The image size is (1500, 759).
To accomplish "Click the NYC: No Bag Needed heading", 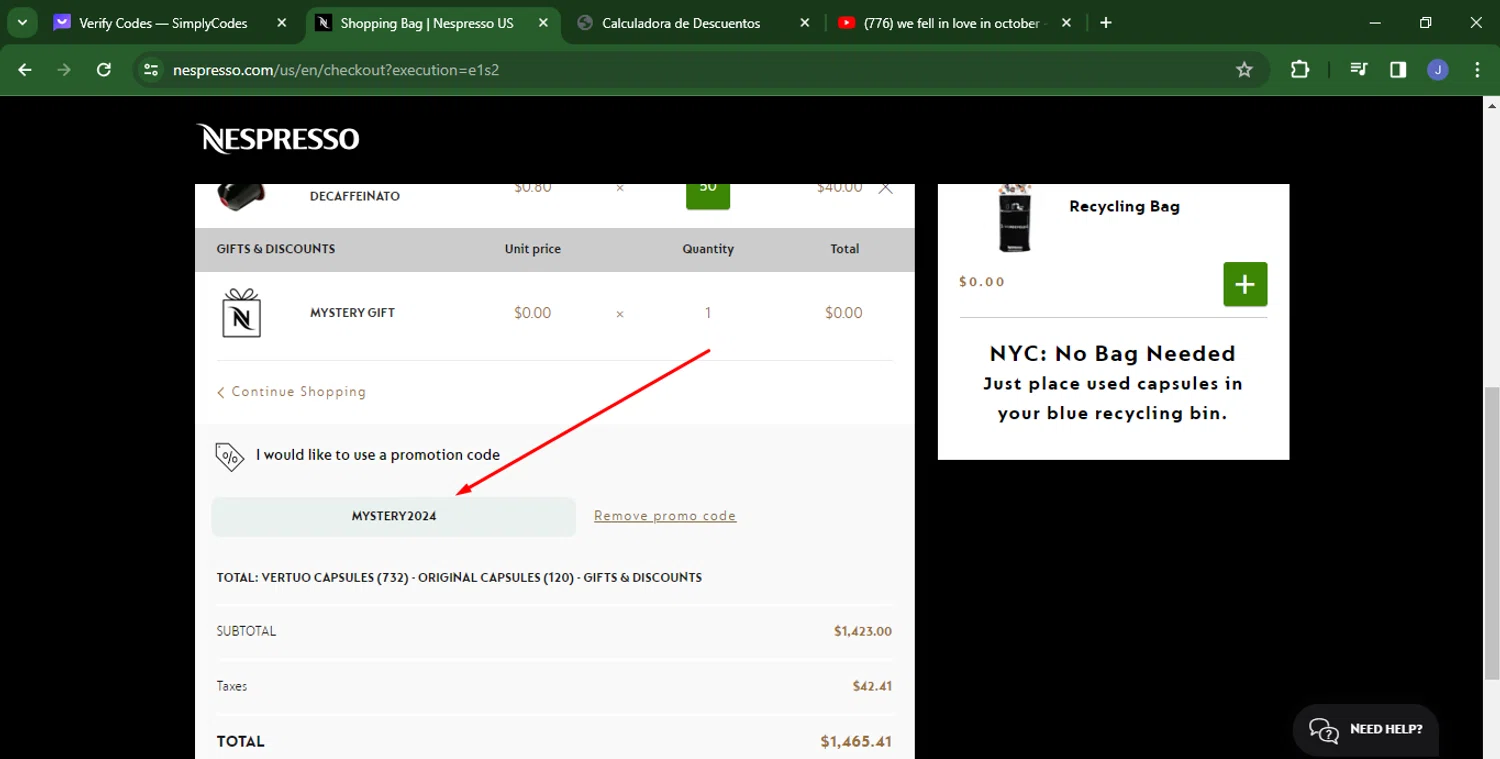I will point(1113,353).
